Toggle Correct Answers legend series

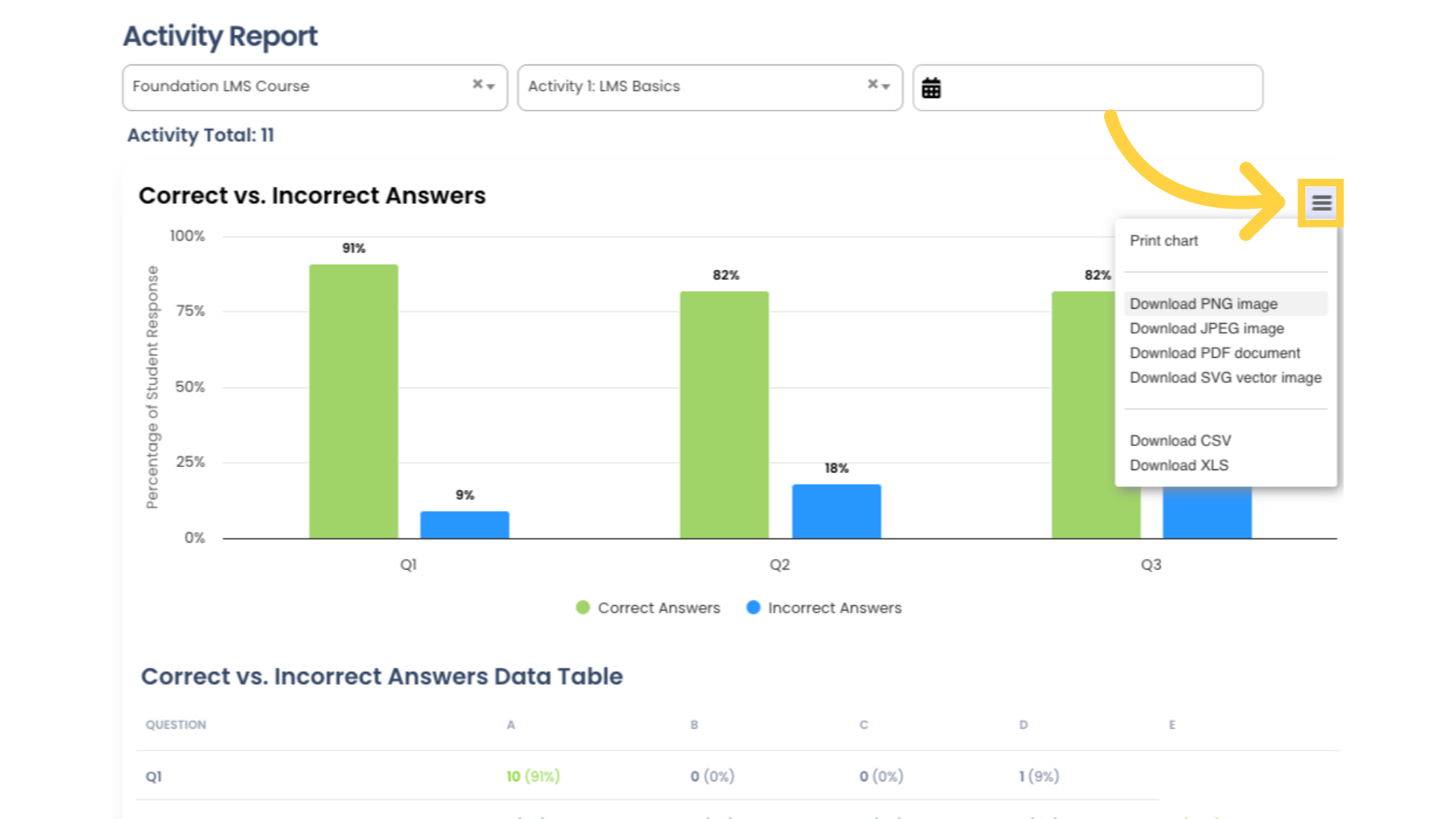coord(648,608)
